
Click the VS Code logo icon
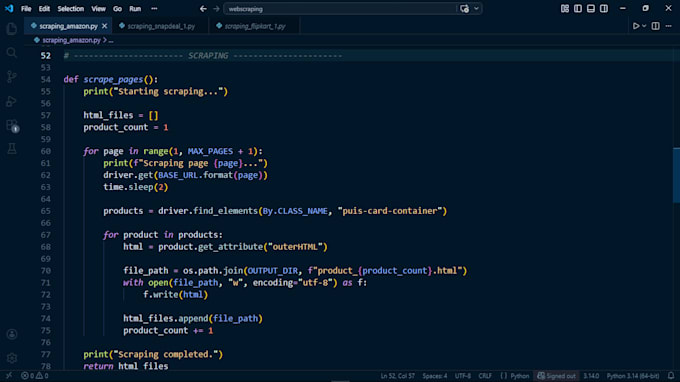(x=9, y=8)
